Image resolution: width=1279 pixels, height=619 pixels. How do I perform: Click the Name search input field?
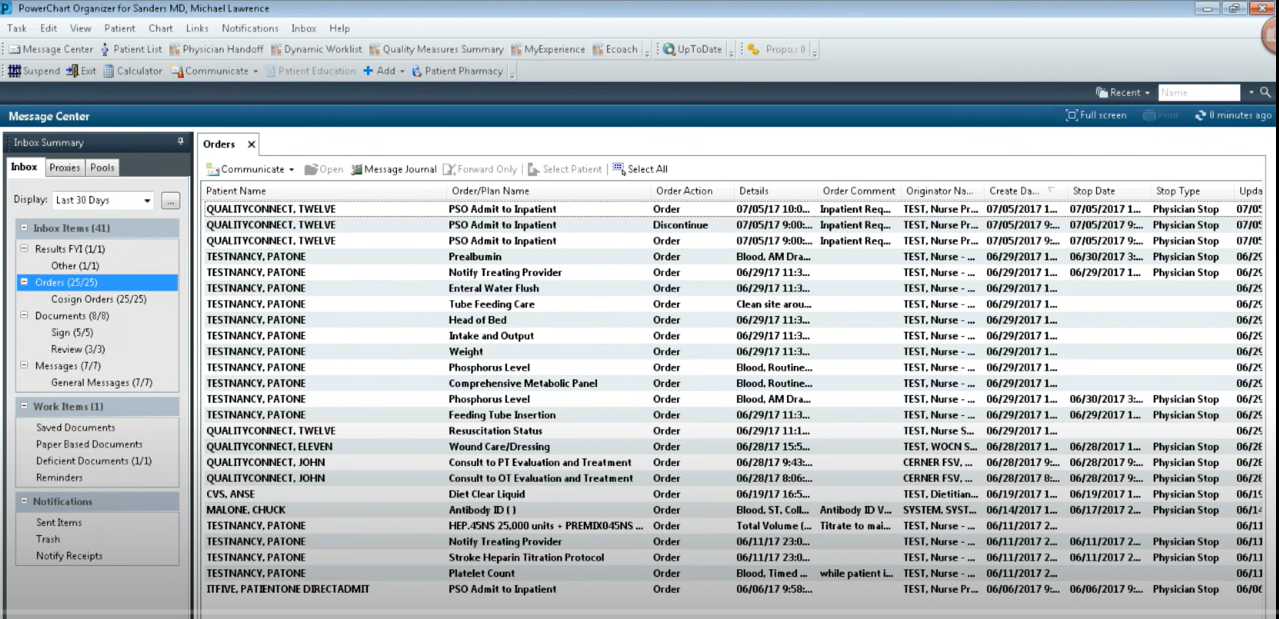[1199, 92]
